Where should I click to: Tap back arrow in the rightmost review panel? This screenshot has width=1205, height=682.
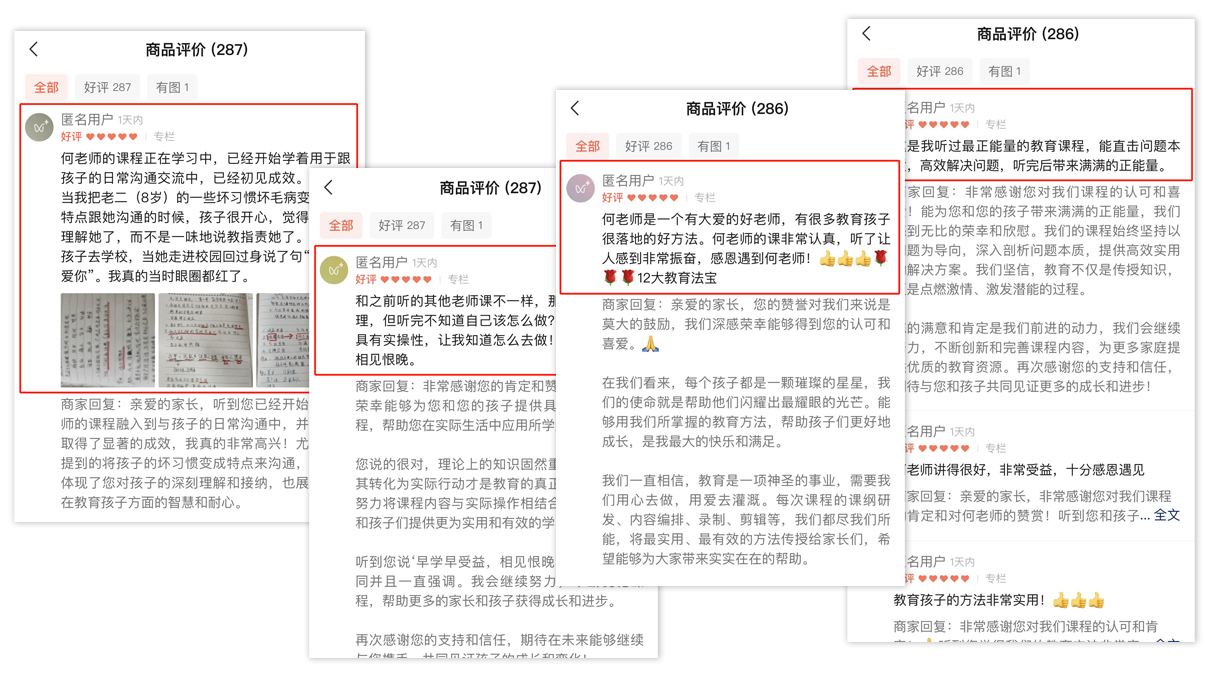pos(867,34)
